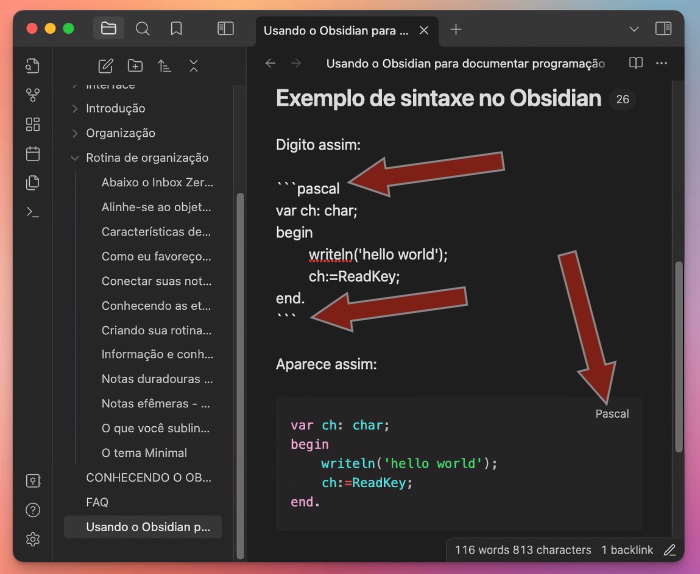
Task: Open command palette terminal icon
Action: (33, 212)
